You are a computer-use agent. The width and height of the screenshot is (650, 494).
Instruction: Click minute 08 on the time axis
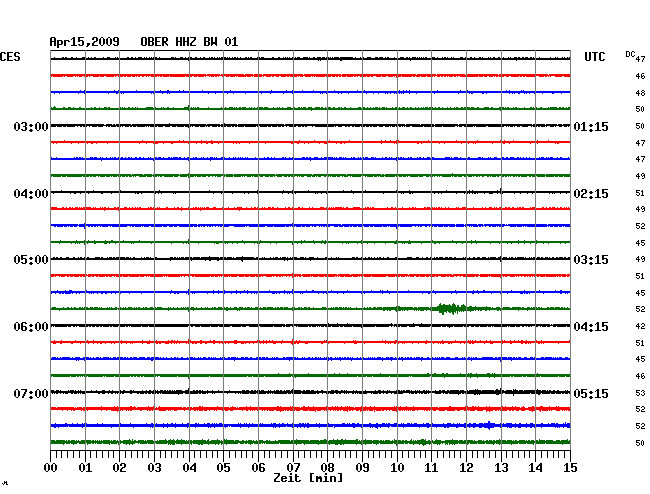coord(327,468)
